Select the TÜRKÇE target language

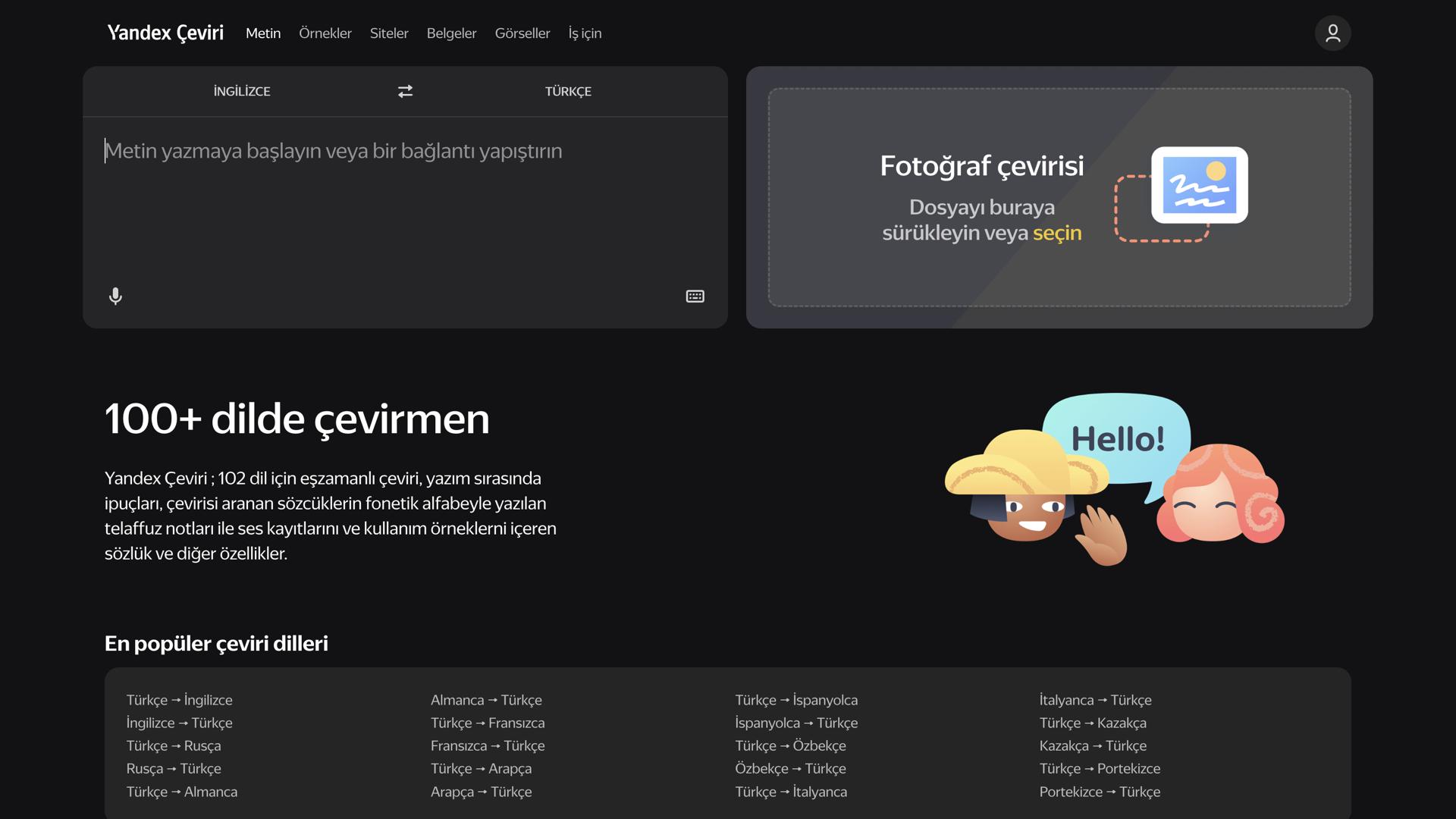(x=568, y=91)
